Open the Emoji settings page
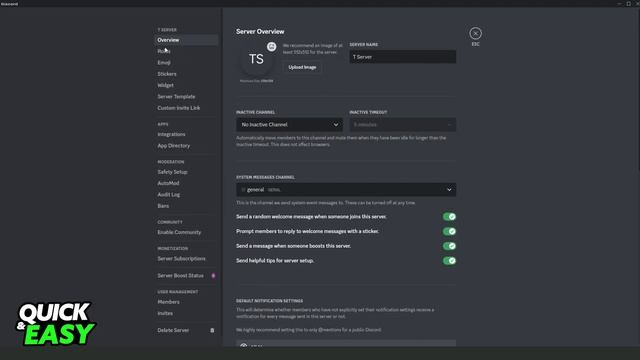 187,63
